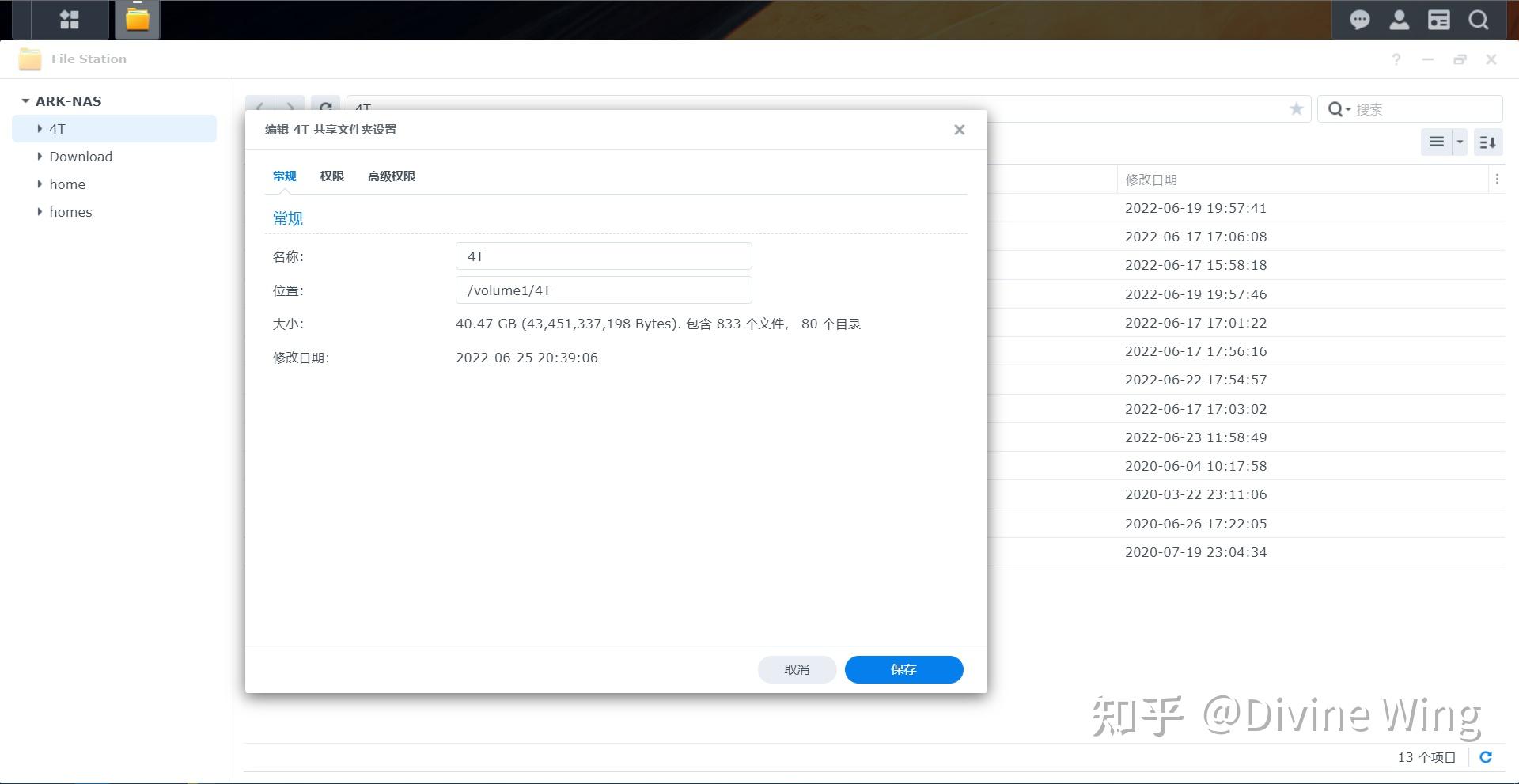Viewport: 1519px width, 784px height.
Task: Collapse the ARK-NAS tree root
Action: click(x=25, y=101)
